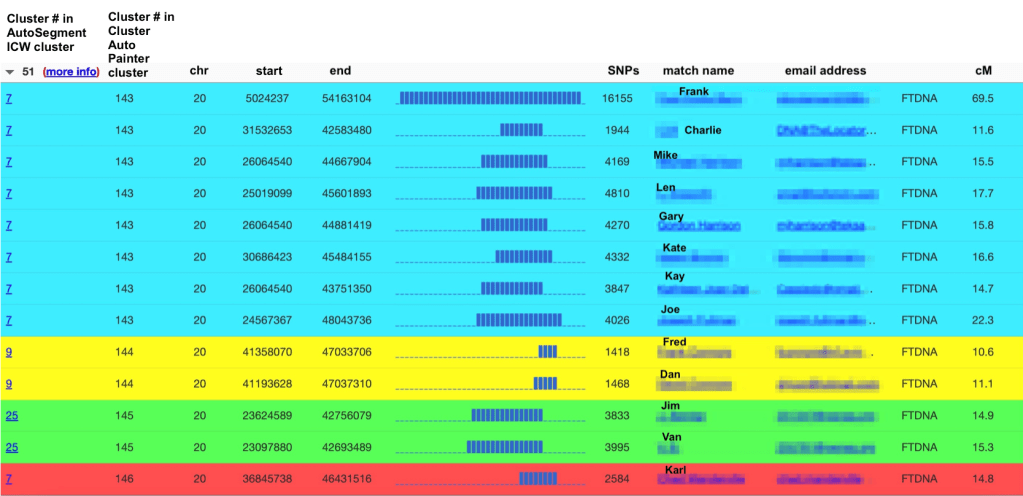Sort by the SNPs column header
The height and width of the screenshot is (496, 1023).
click(623, 71)
